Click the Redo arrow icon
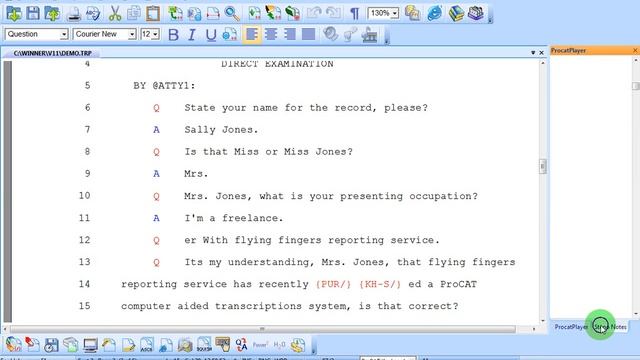This screenshot has width=640, height=360. (333, 13)
